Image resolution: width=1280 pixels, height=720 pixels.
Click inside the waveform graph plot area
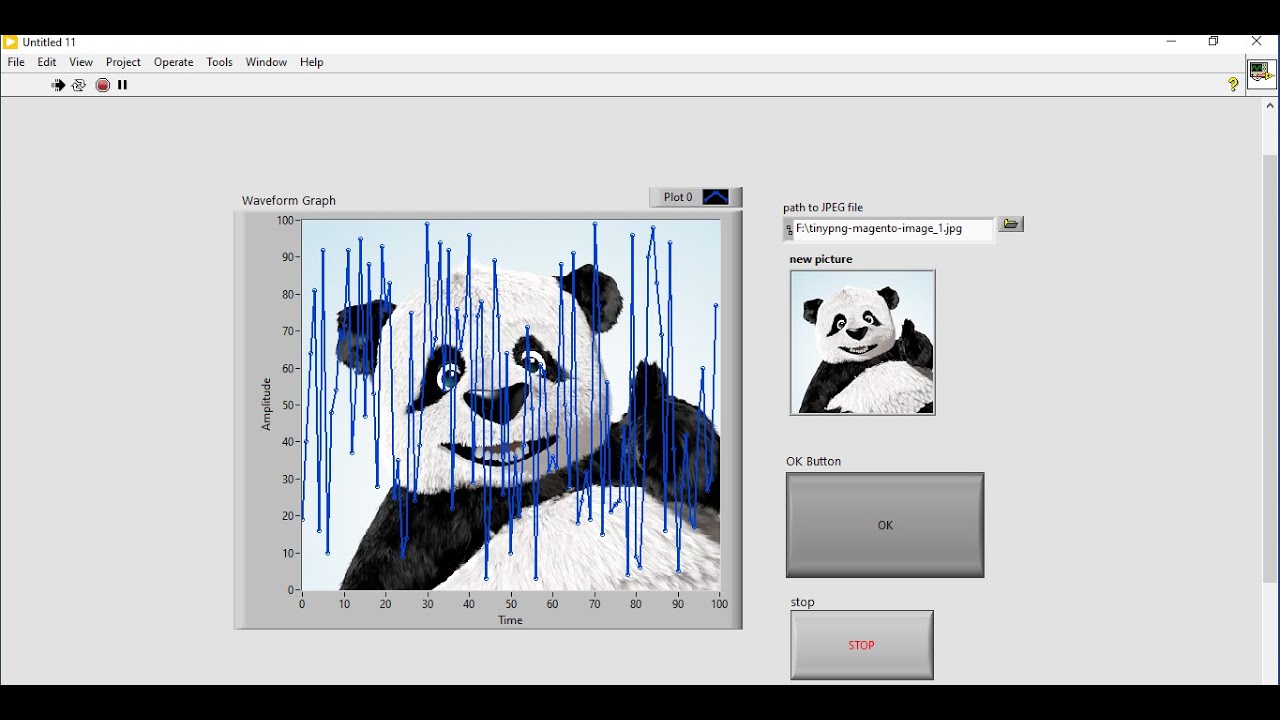tap(511, 405)
